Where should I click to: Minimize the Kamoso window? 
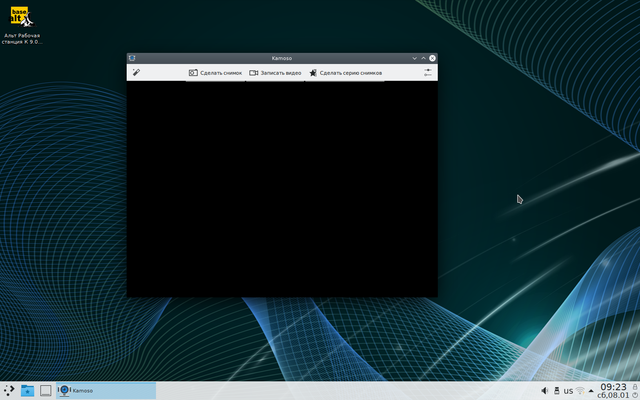pyautogui.click(x=414, y=58)
